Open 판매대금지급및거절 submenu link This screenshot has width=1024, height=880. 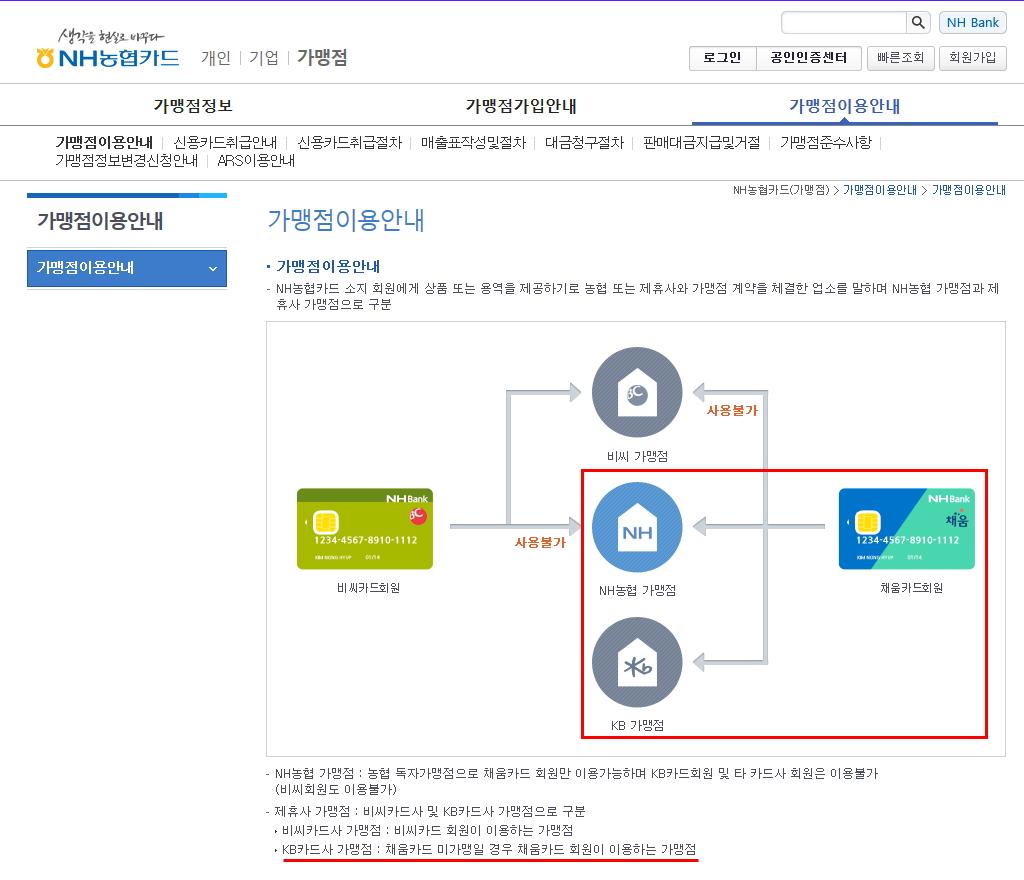pos(701,142)
